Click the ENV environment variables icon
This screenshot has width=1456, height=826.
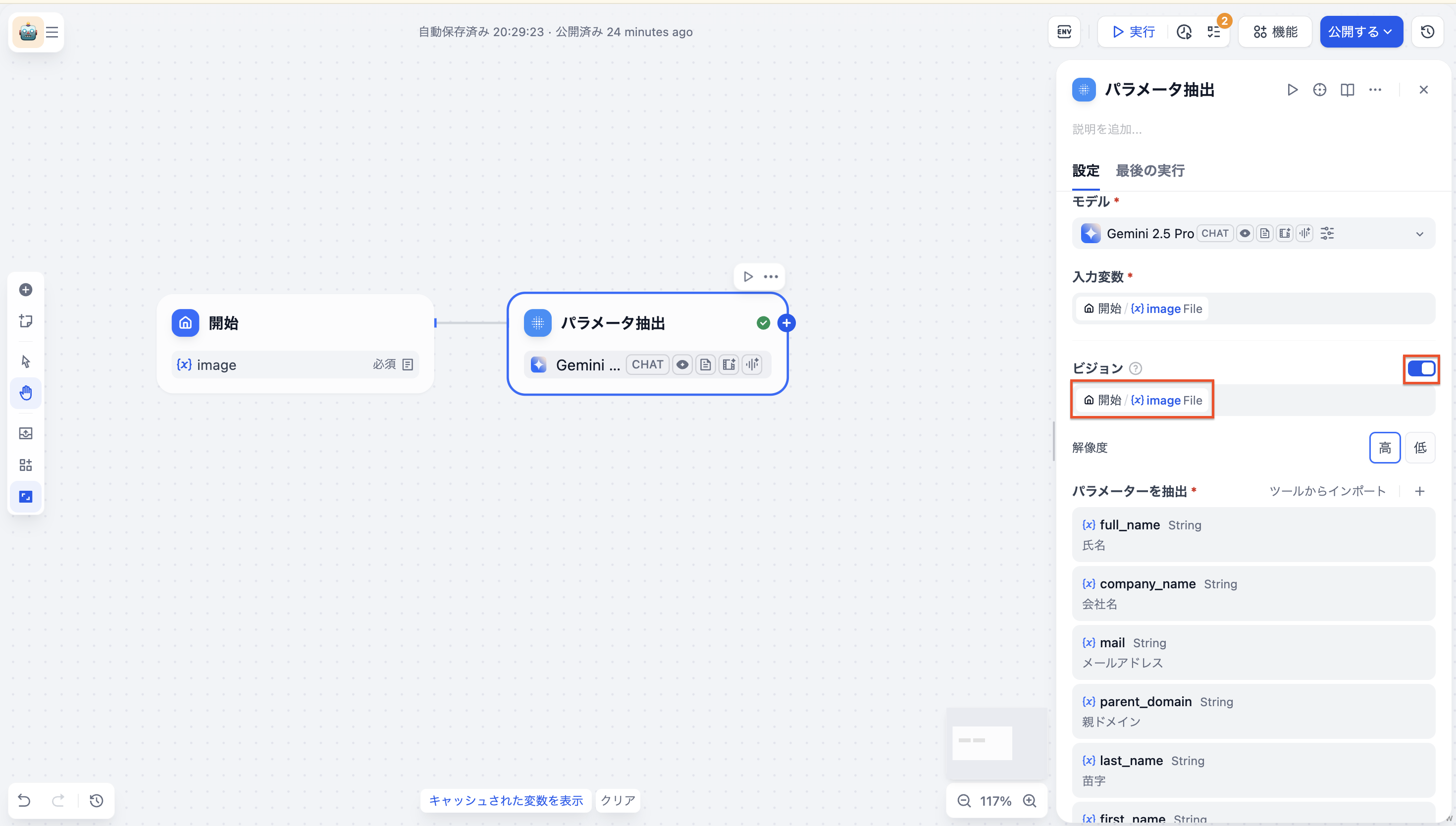tap(1064, 32)
